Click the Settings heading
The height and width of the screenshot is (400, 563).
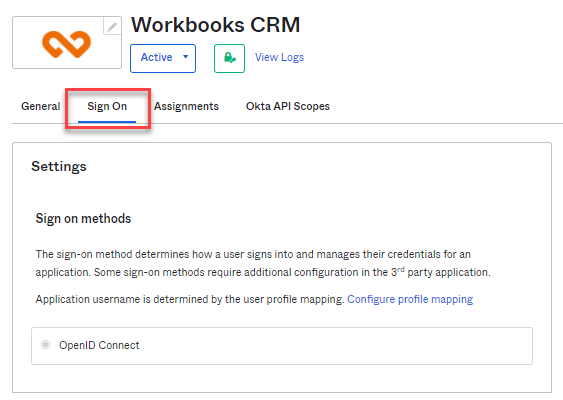[x=59, y=167]
